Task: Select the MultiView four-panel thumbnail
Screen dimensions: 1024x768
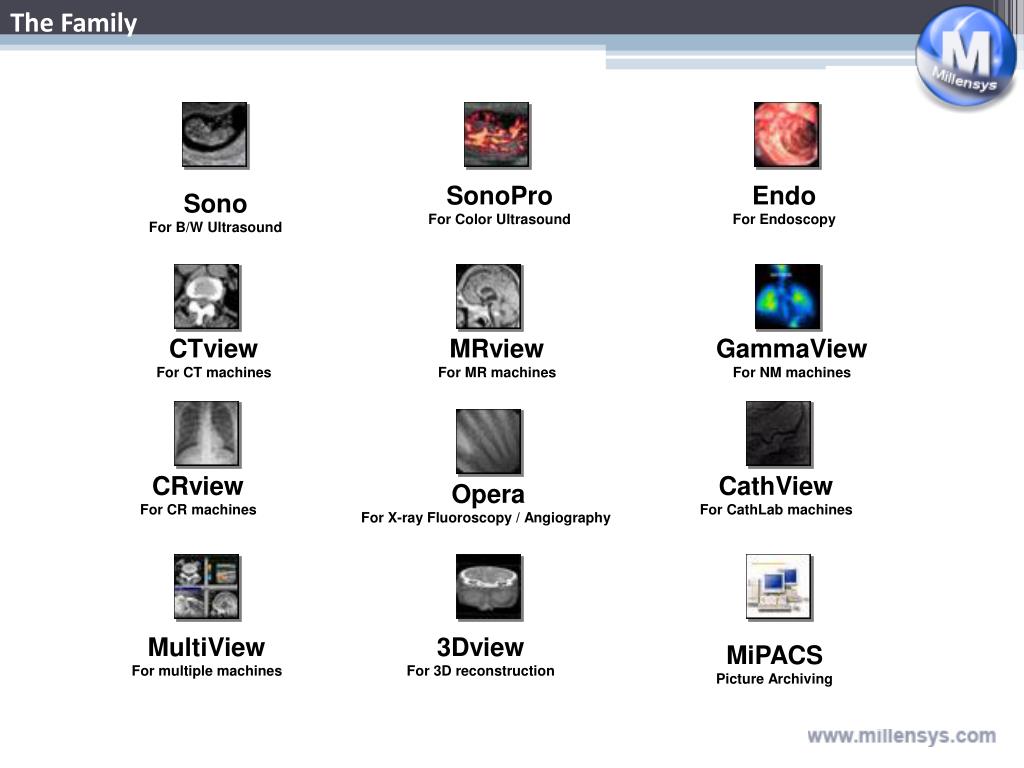Action: tap(207, 586)
